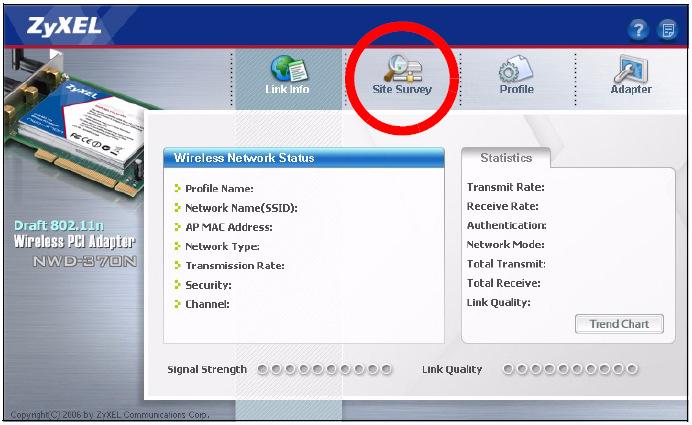Click the Network Type label

coord(222,247)
